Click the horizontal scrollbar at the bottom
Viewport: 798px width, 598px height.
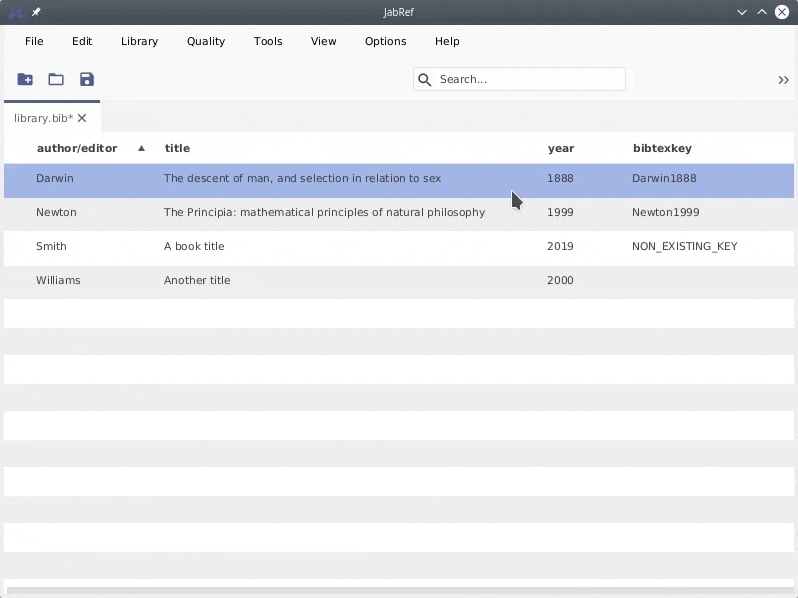(399, 592)
